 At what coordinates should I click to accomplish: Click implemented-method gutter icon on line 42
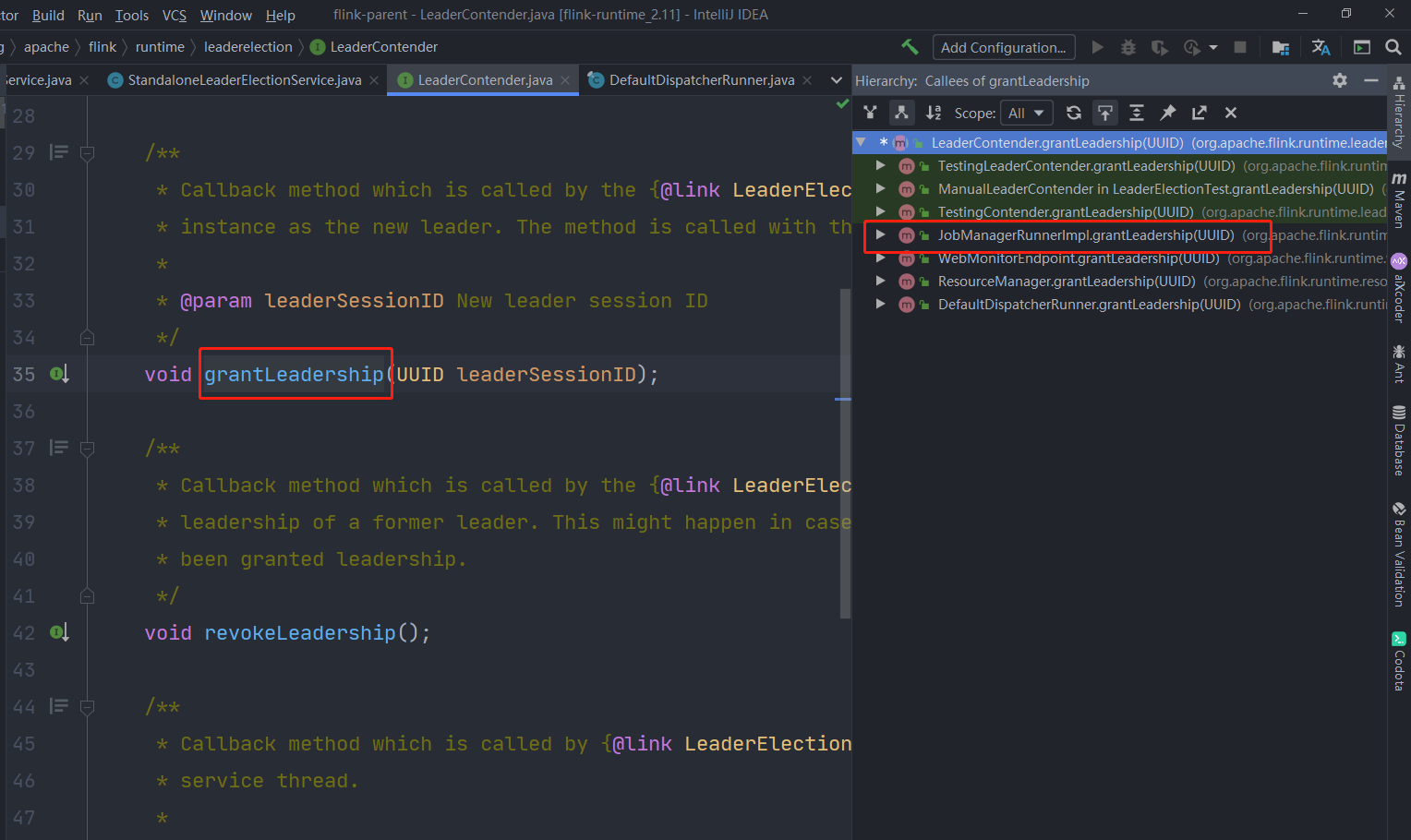(x=59, y=632)
